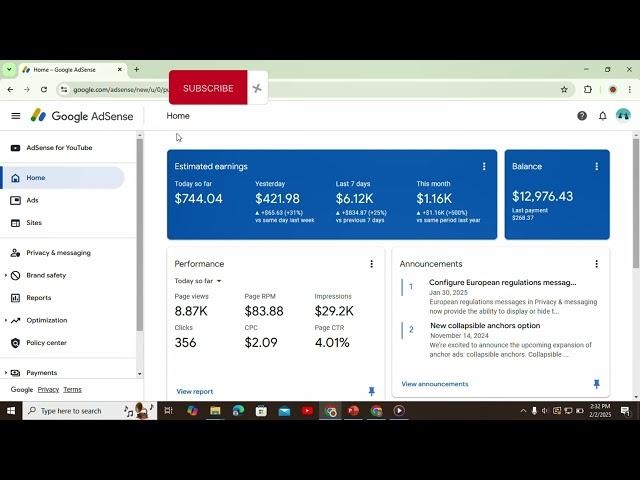The height and width of the screenshot is (480, 640).
Task: Open 'New collapsible anchors option' announcement
Action: point(485,325)
